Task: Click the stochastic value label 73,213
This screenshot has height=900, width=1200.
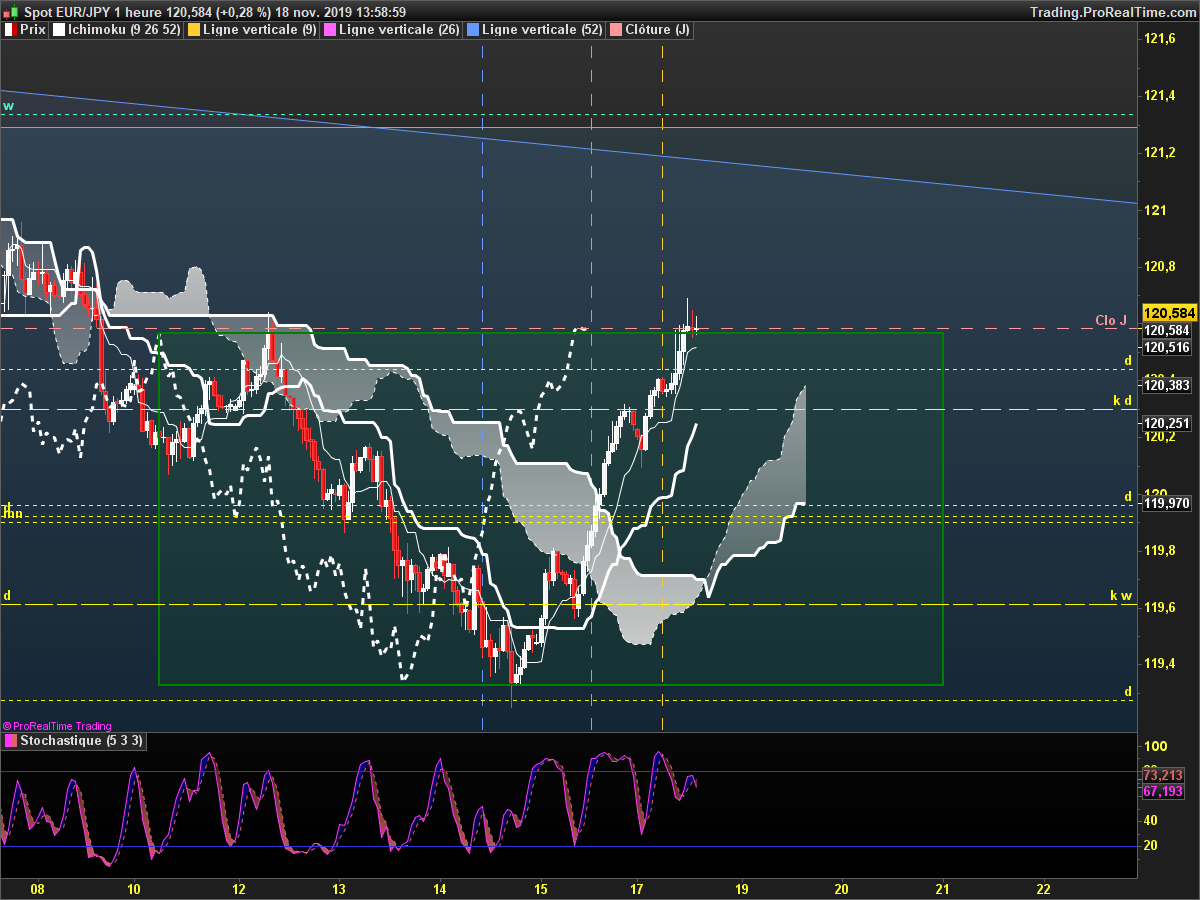Action: click(1163, 776)
